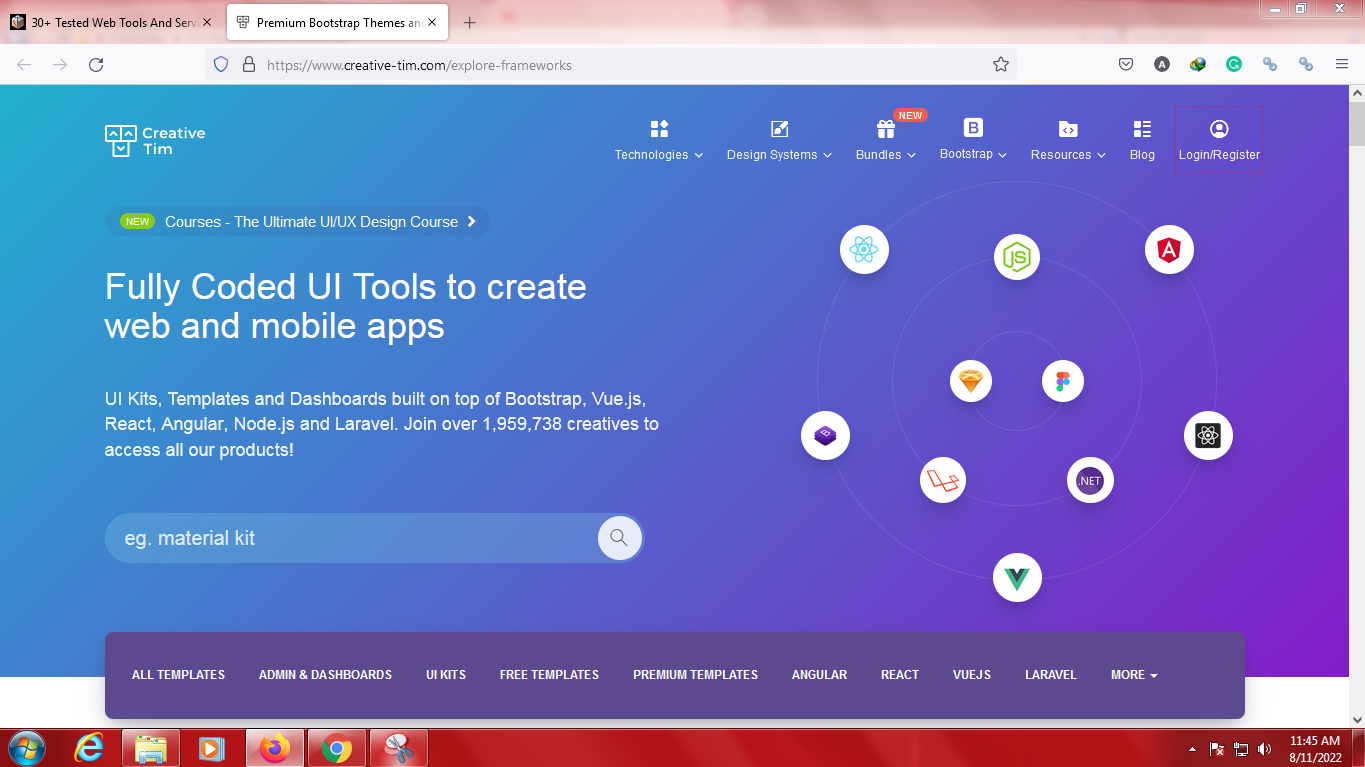Click the Sketch diamond icon
The width and height of the screenshot is (1365, 767).
(x=971, y=381)
